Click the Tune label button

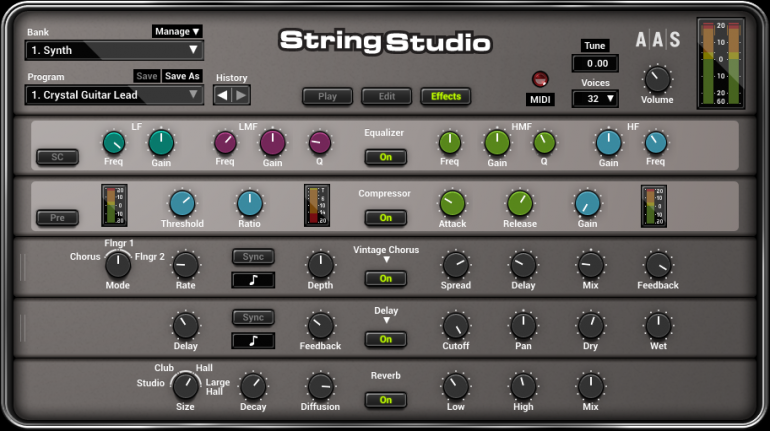tap(595, 46)
